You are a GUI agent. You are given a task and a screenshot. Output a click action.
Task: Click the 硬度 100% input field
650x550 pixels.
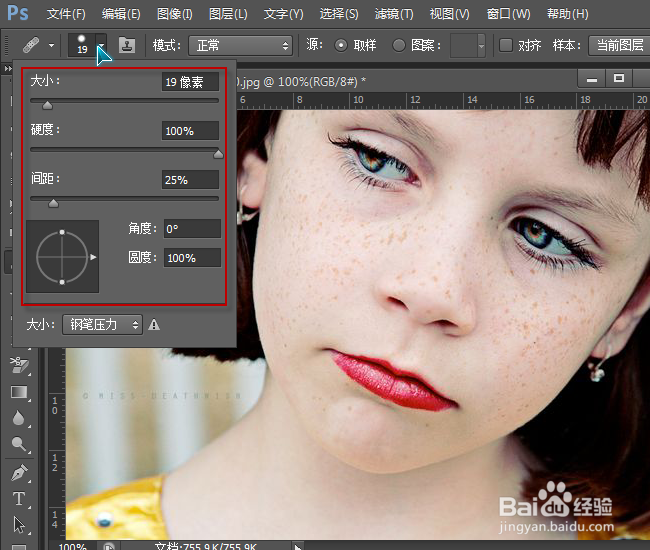[190, 131]
